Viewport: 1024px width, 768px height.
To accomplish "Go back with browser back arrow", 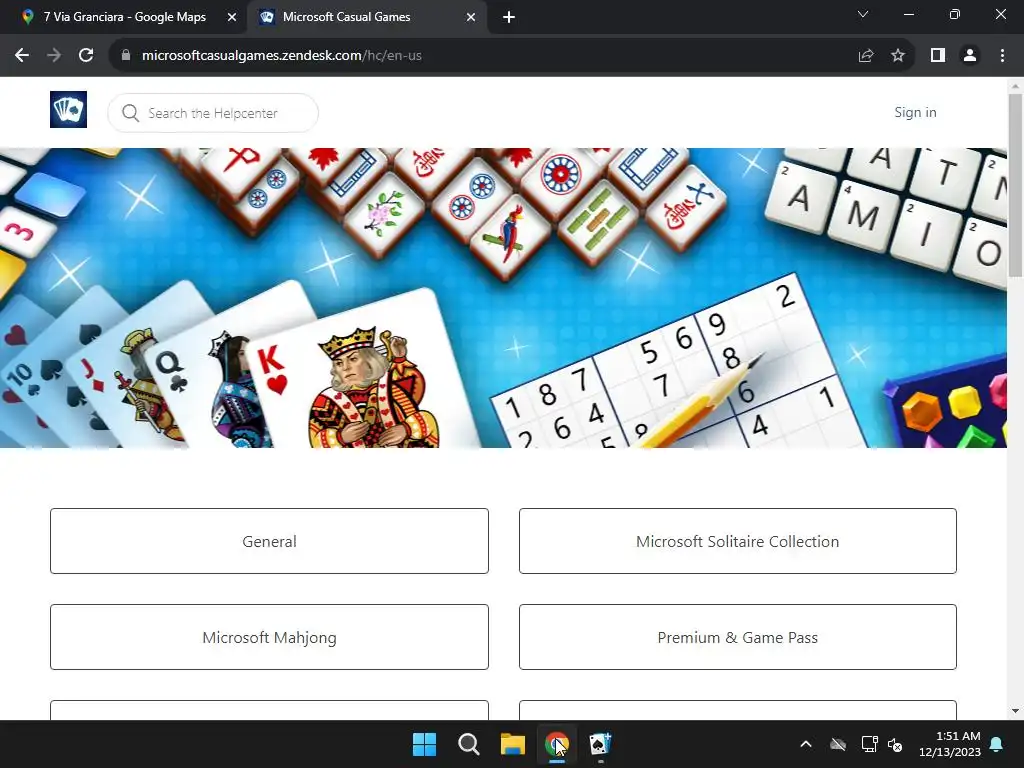I will pos(22,56).
